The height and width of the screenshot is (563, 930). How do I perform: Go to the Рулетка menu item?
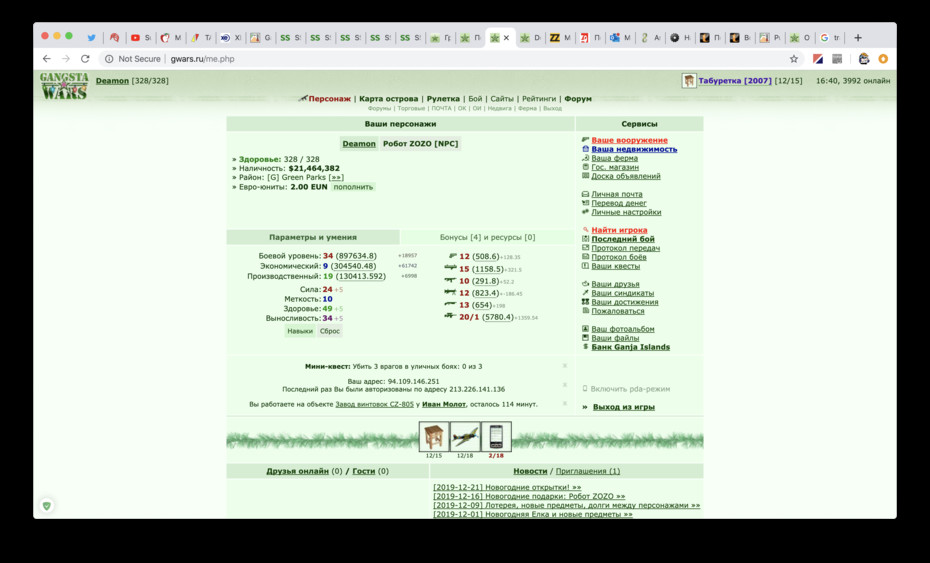point(443,98)
